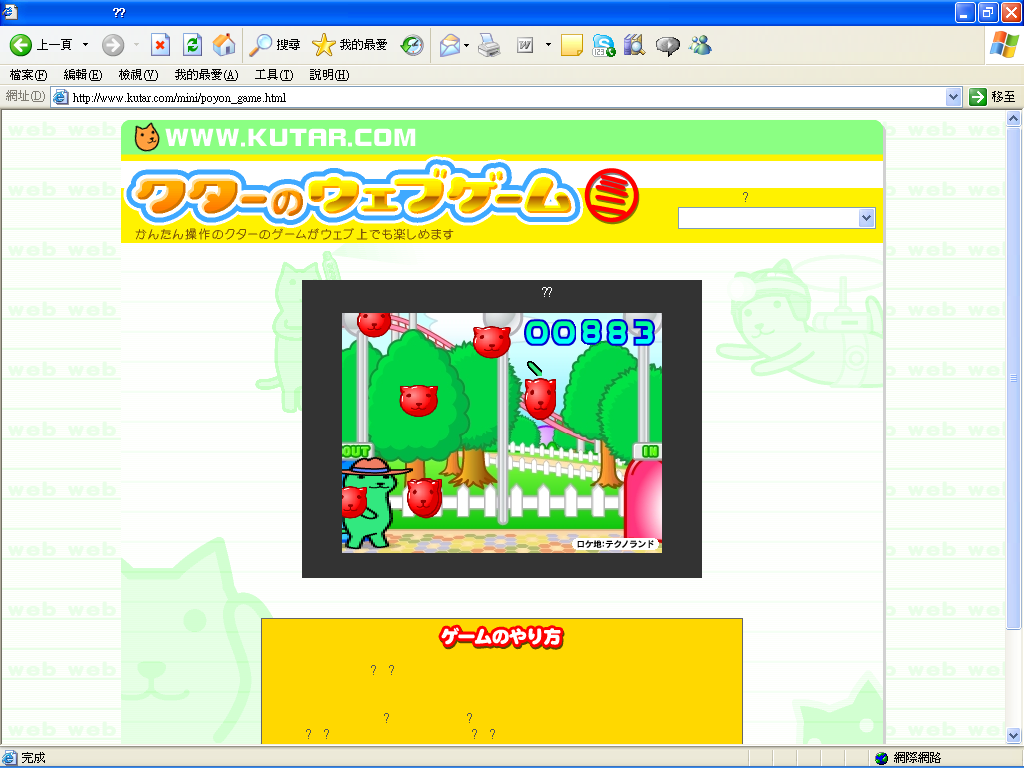Image resolution: width=1024 pixels, height=768 pixels.
Task: Click the WWW.KUTAR.COM header link
Action: (291, 137)
